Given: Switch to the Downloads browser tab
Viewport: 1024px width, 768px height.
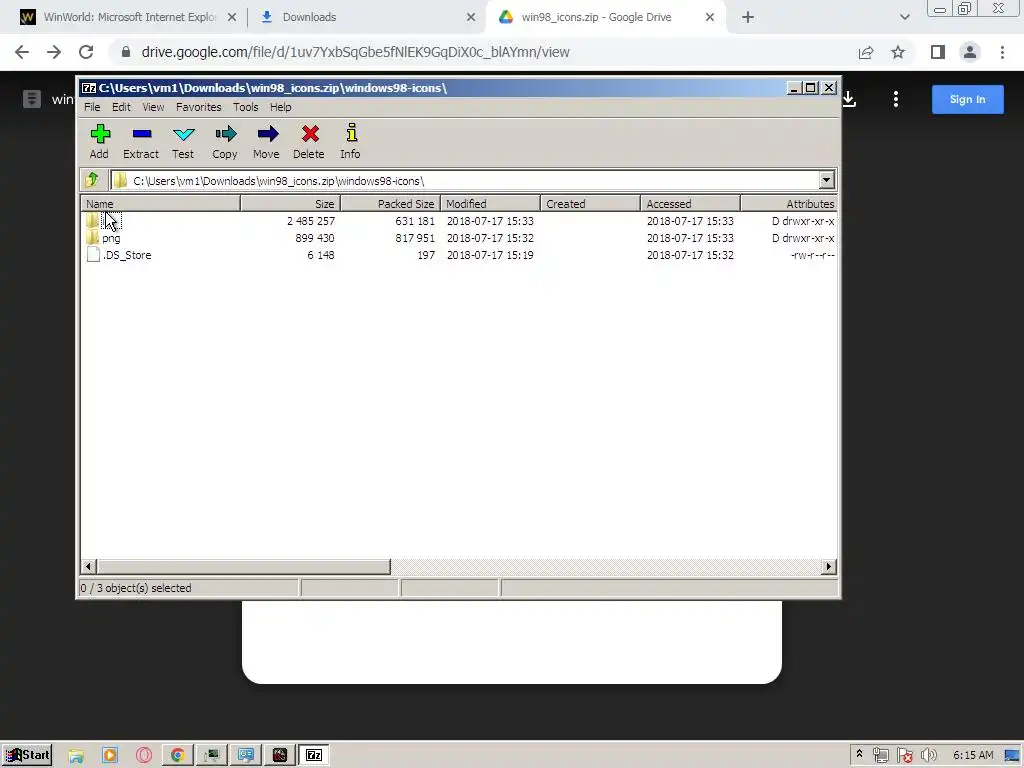Looking at the screenshot, I should pyautogui.click(x=369, y=18).
